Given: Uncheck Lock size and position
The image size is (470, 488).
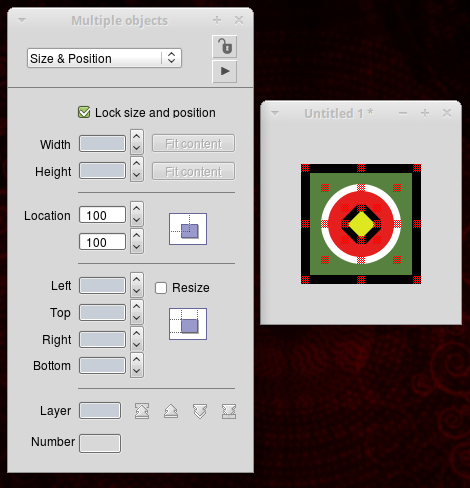Looking at the screenshot, I should (x=84, y=112).
